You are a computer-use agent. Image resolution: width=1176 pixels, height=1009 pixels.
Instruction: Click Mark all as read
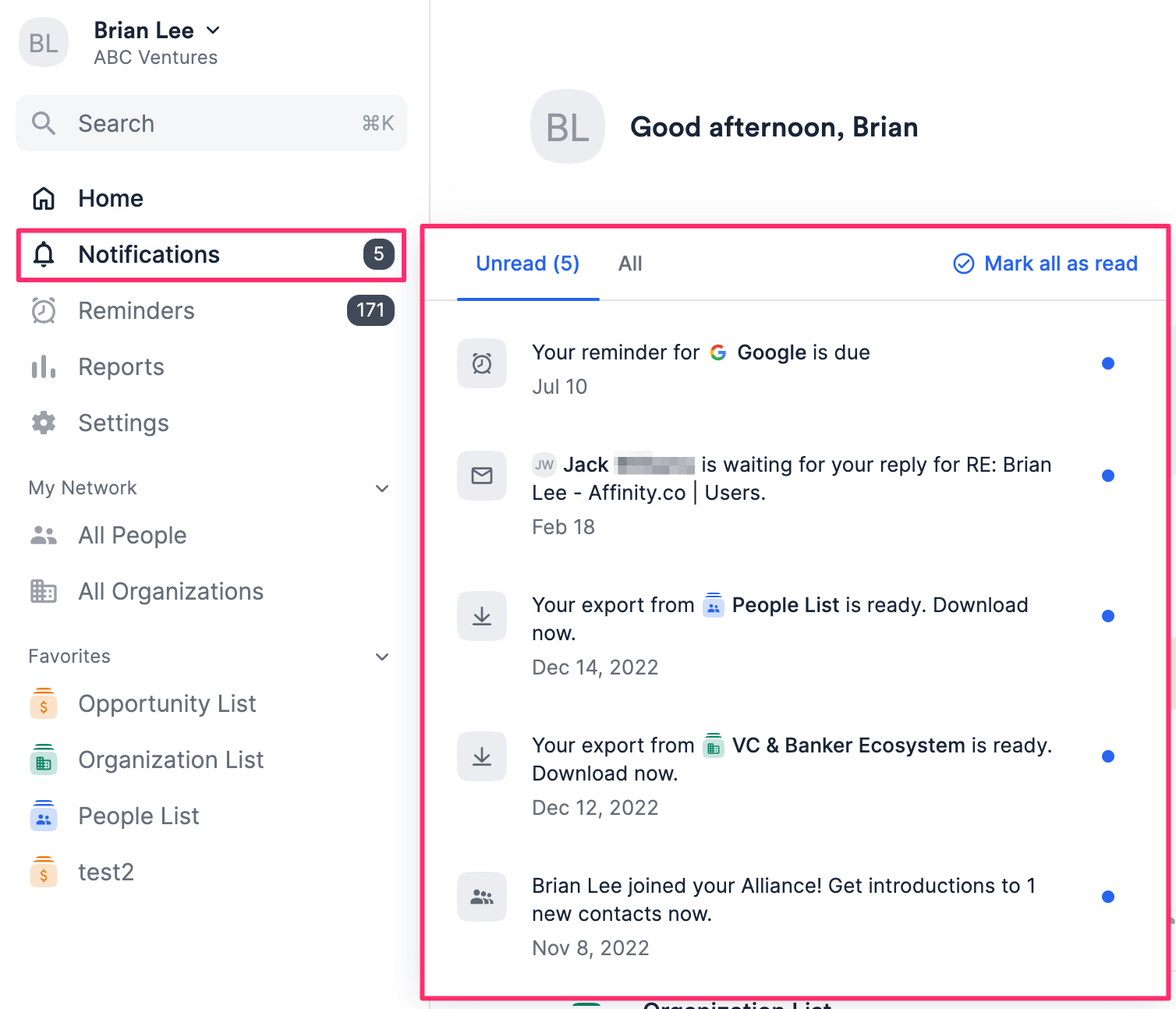click(x=1045, y=264)
